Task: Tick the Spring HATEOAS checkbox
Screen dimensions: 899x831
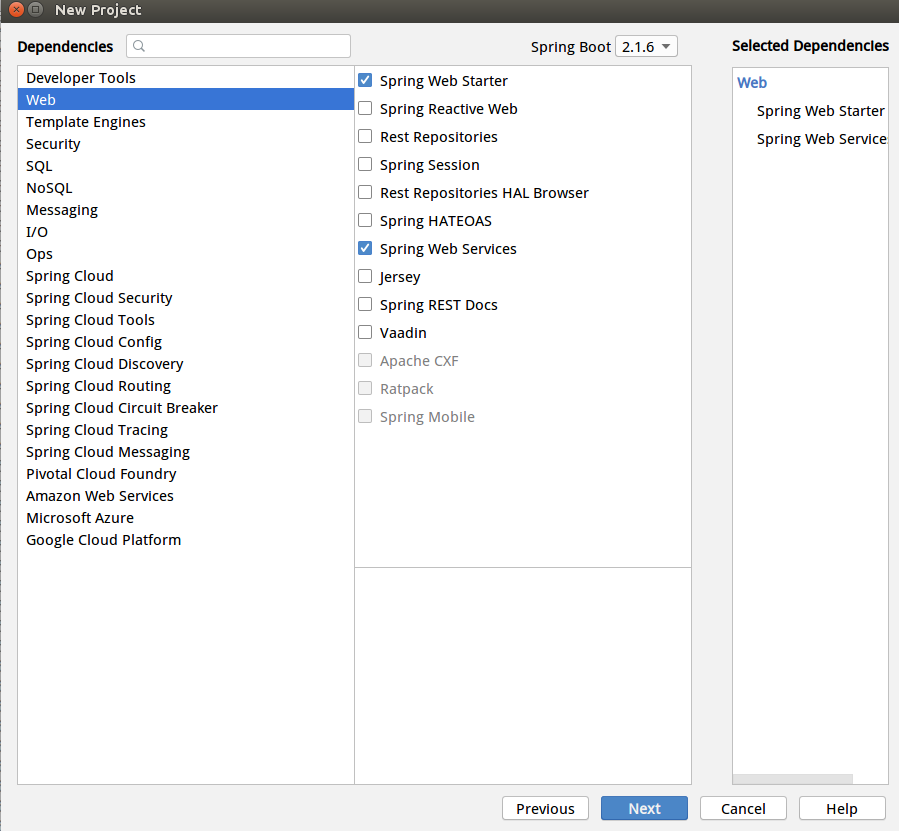Action: pos(365,220)
